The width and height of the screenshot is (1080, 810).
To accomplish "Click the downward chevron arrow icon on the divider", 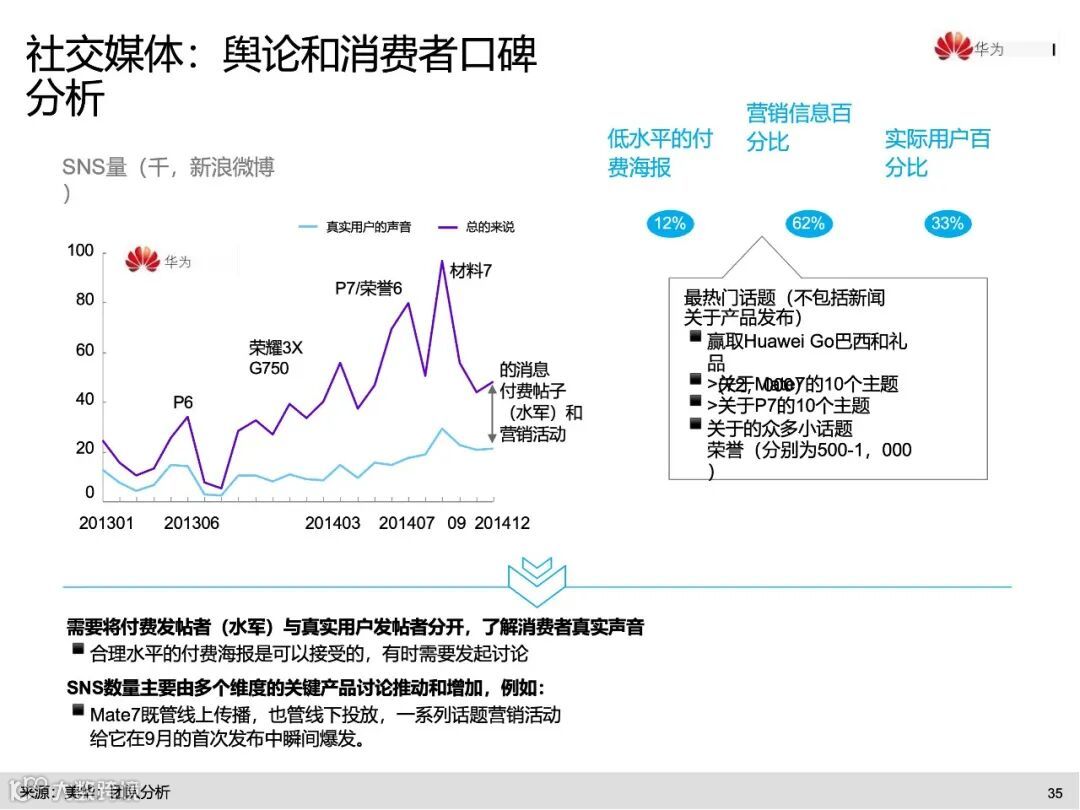I will point(537,581).
